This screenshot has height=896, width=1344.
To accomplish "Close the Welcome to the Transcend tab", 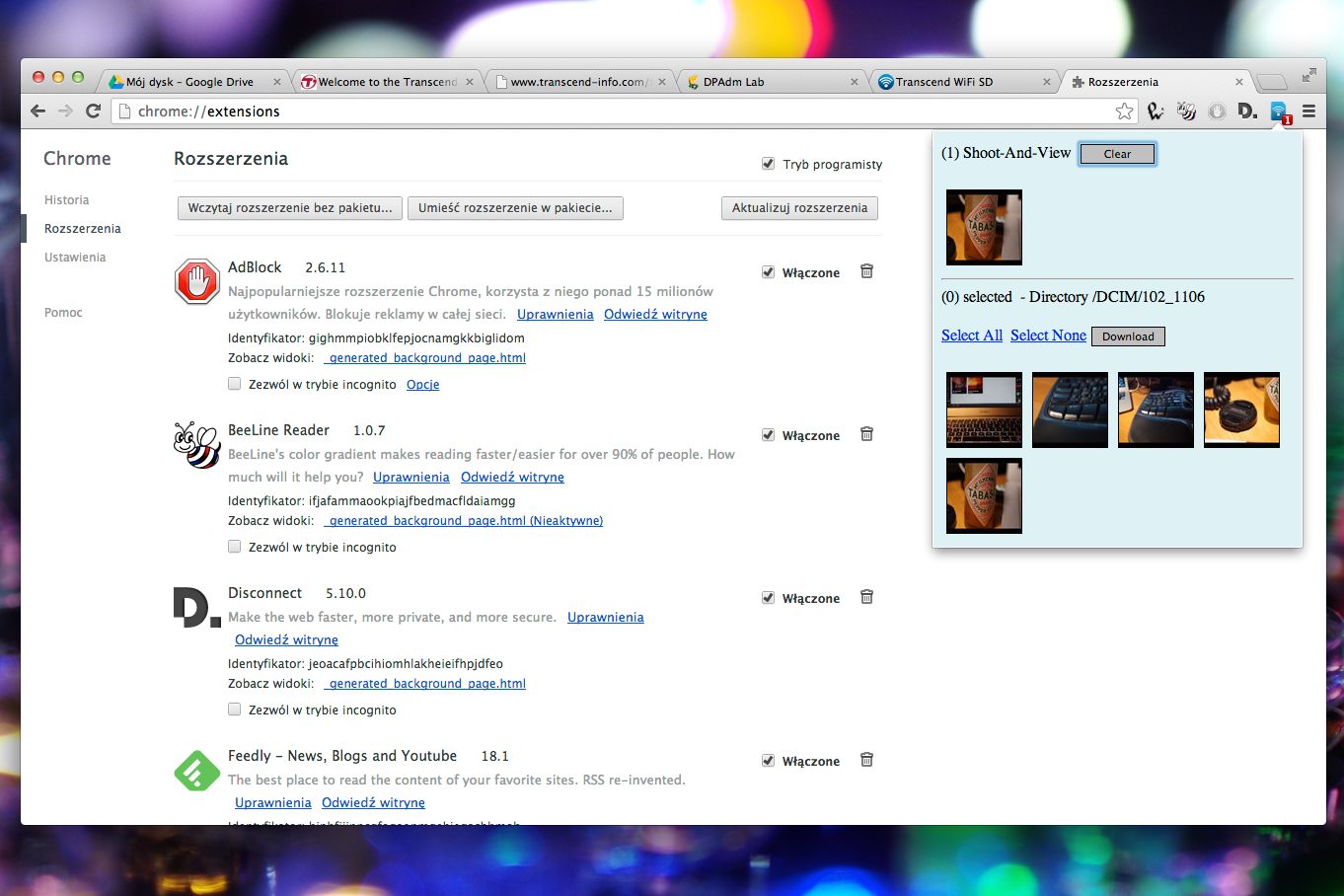I will click(x=470, y=82).
